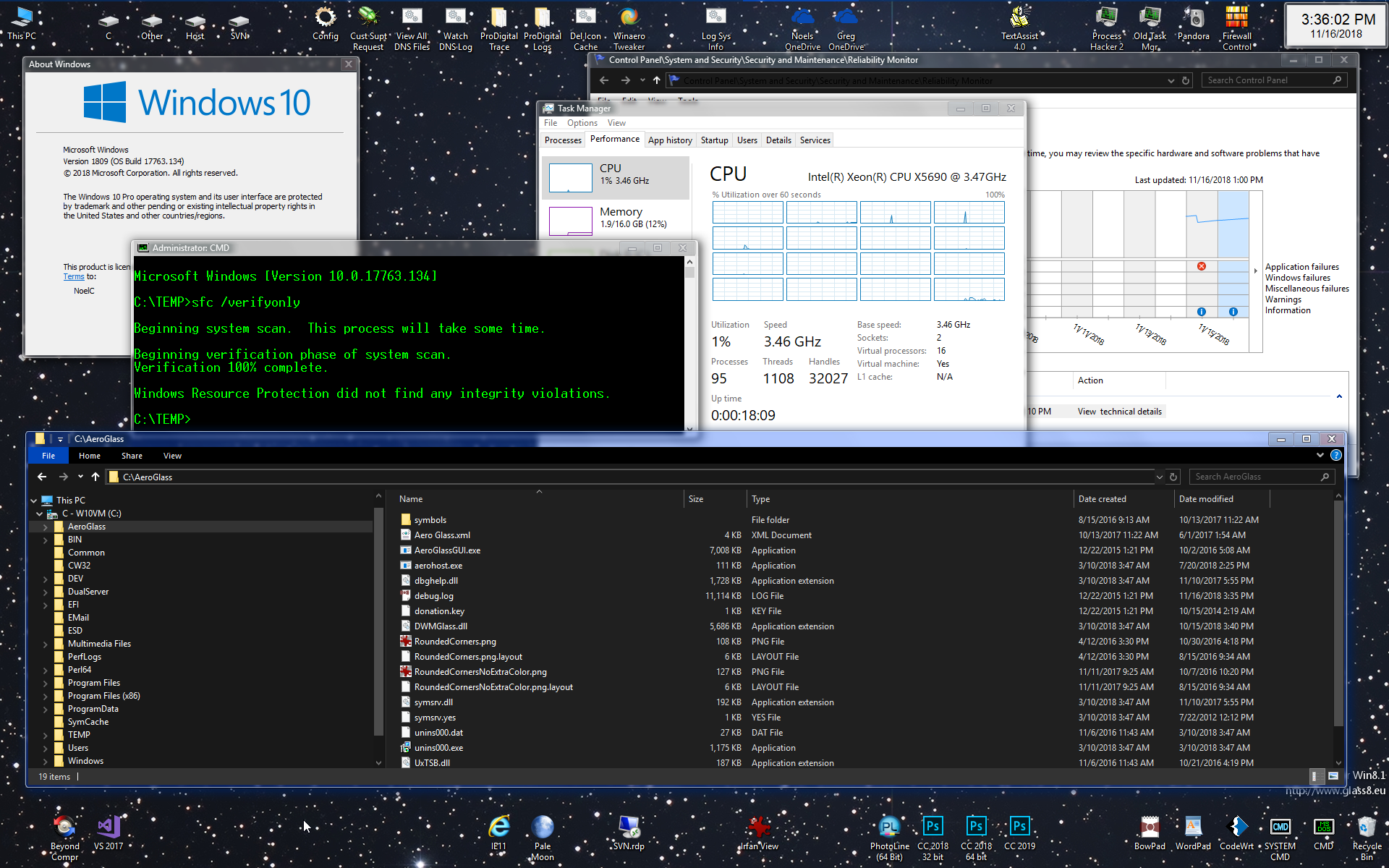This screenshot has height=868, width=1389.
Task: Open the address bar history dropdown in the AeroGlass window
Action: click(x=1159, y=477)
